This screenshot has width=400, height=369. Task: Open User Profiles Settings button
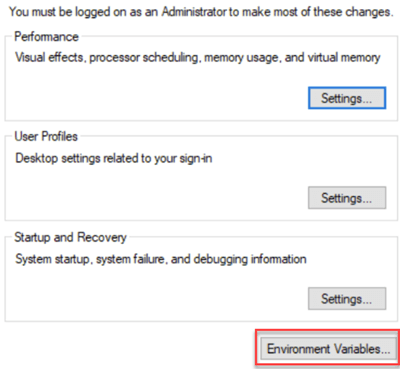point(347,198)
